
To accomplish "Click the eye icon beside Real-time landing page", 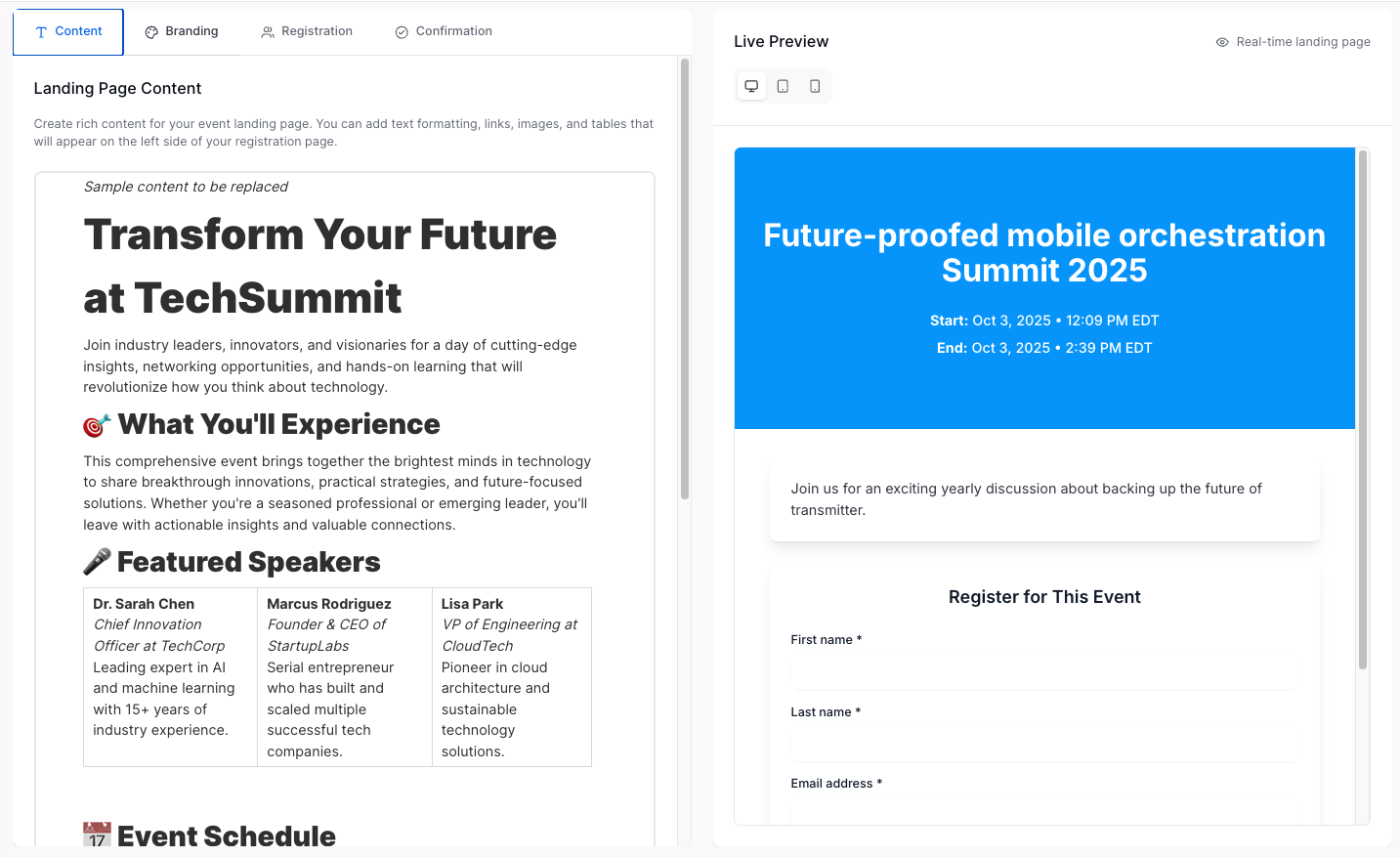I will tap(1222, 42).
